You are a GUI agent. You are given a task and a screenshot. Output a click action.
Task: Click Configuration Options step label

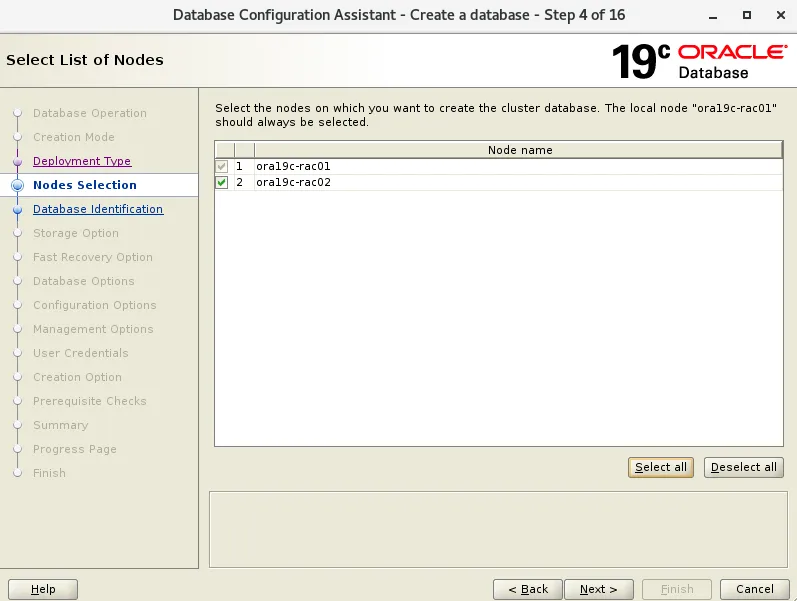tap(95, 305)
